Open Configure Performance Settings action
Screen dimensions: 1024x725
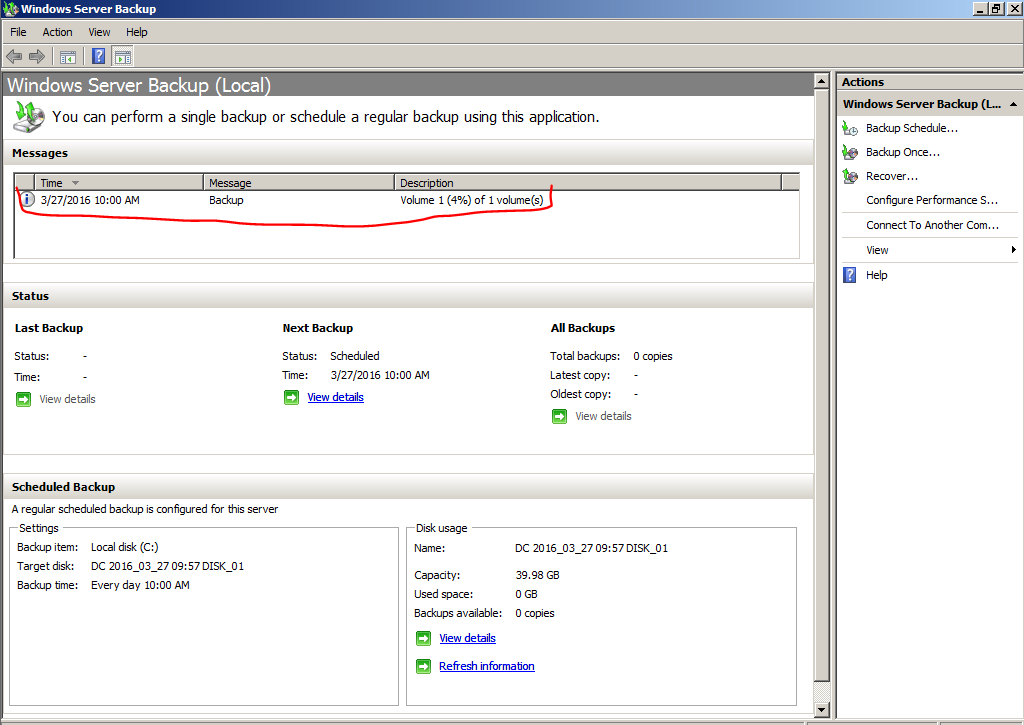coord(931,201)
